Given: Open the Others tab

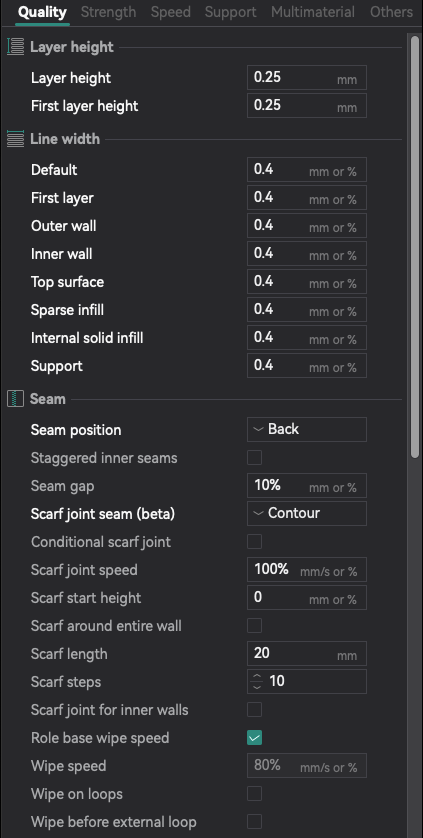Looking at the screenshot, I should point(391,12).
